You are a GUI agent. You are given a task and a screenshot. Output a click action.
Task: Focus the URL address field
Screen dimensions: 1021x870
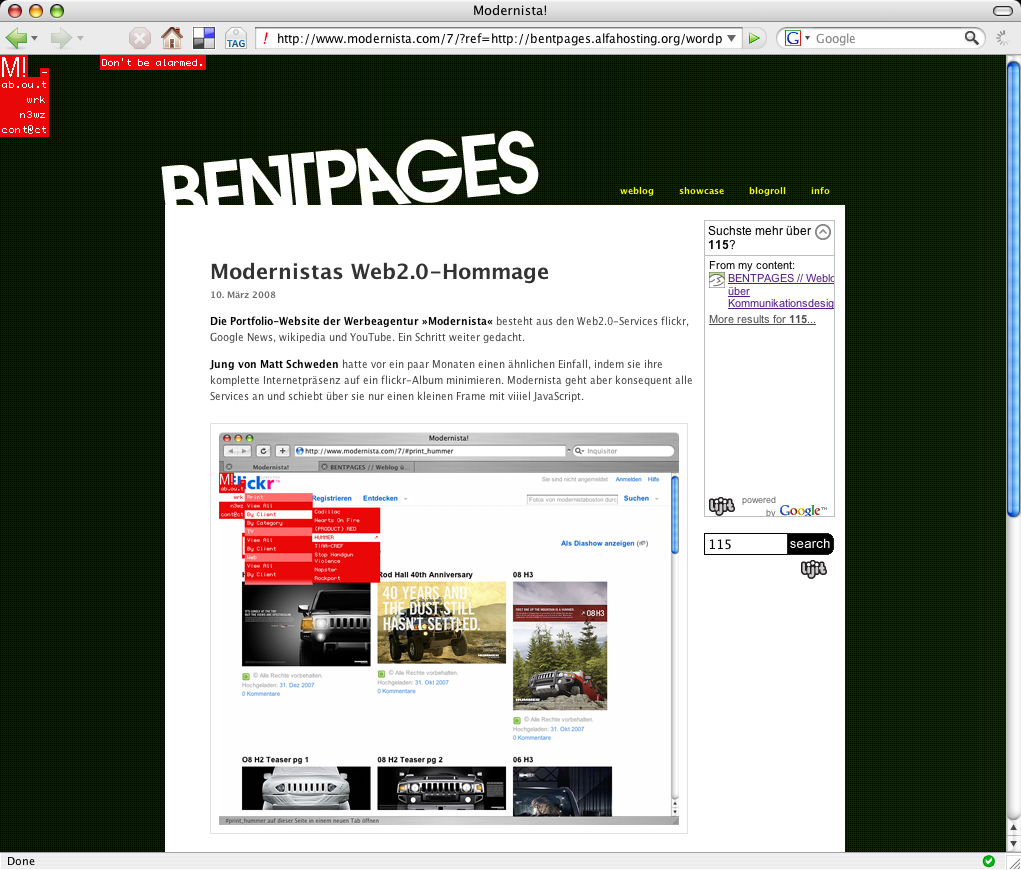pos(499,38)
